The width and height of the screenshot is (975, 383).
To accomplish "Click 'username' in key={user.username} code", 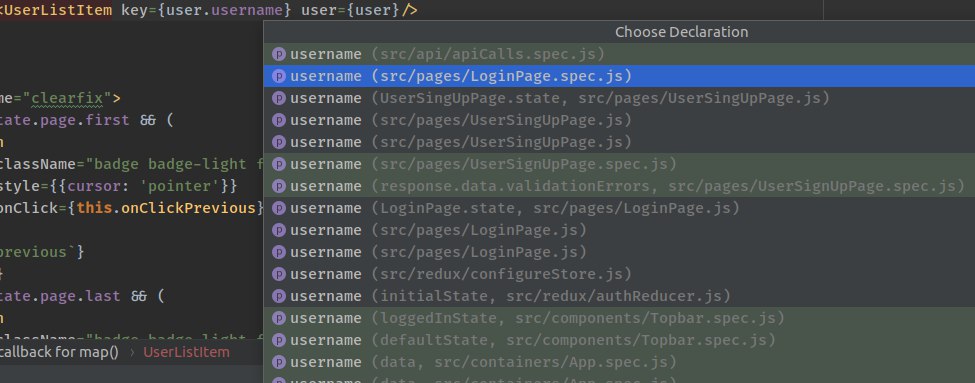I will [247, 11].
